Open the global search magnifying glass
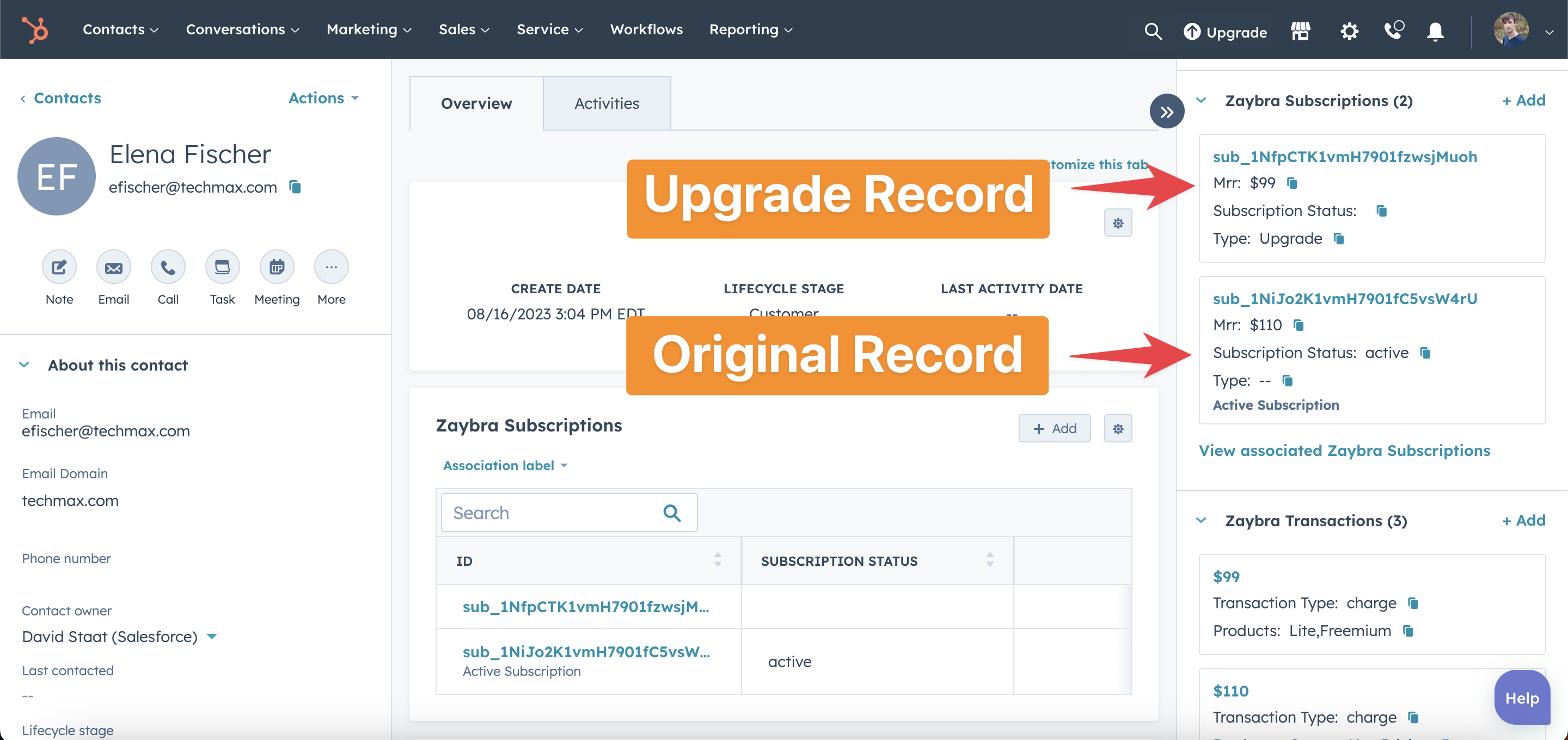 click(x=1154, y=31)
